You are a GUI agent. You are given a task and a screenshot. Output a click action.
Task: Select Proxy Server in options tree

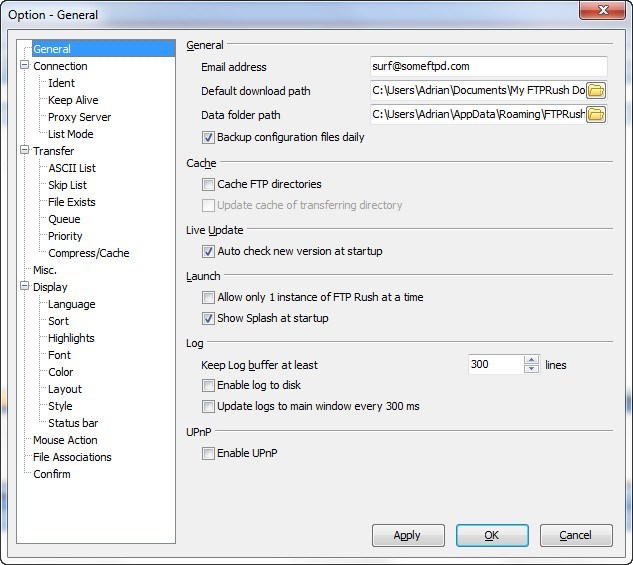[x=79, y=117]
